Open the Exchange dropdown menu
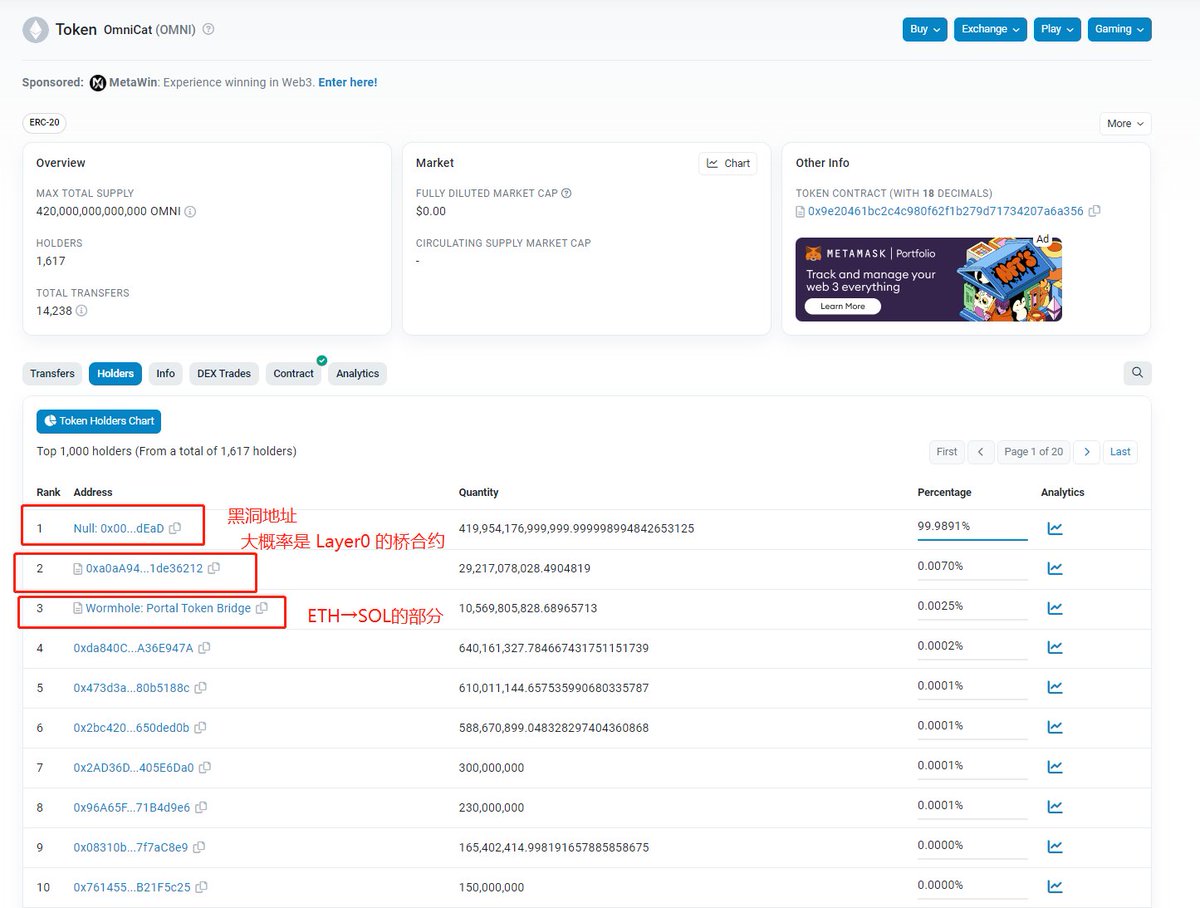The width and height of the screenshot is (1200, 908). [x=990, y=29]
